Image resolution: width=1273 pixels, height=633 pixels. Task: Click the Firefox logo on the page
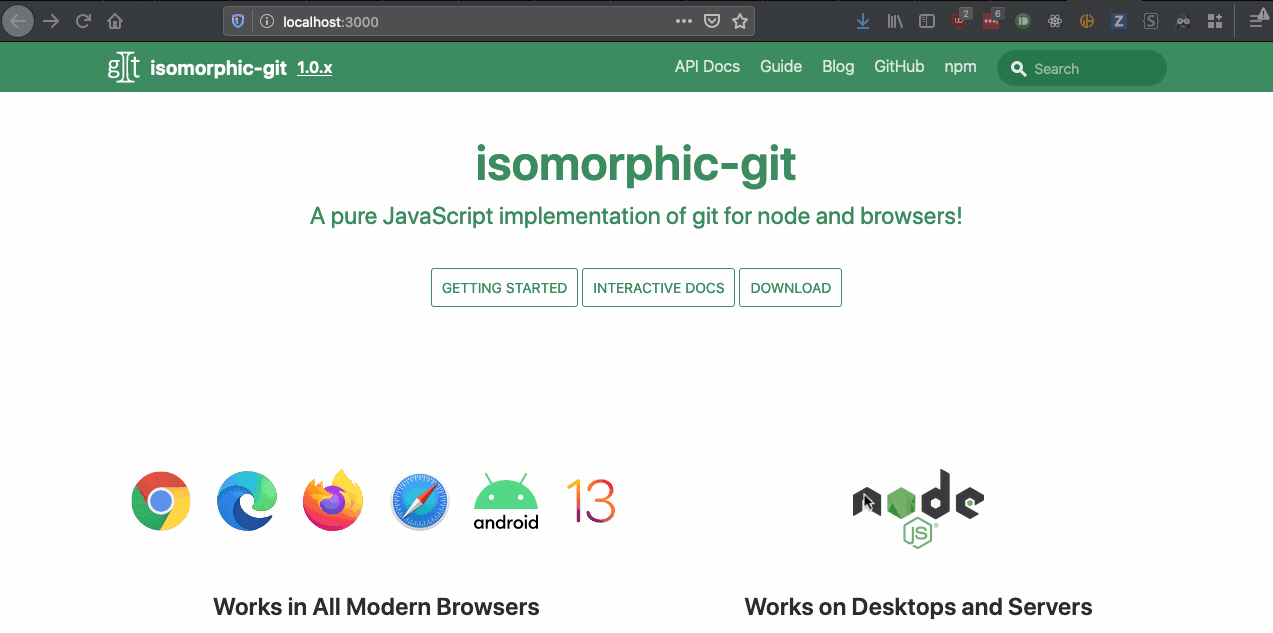pos(333,500)
